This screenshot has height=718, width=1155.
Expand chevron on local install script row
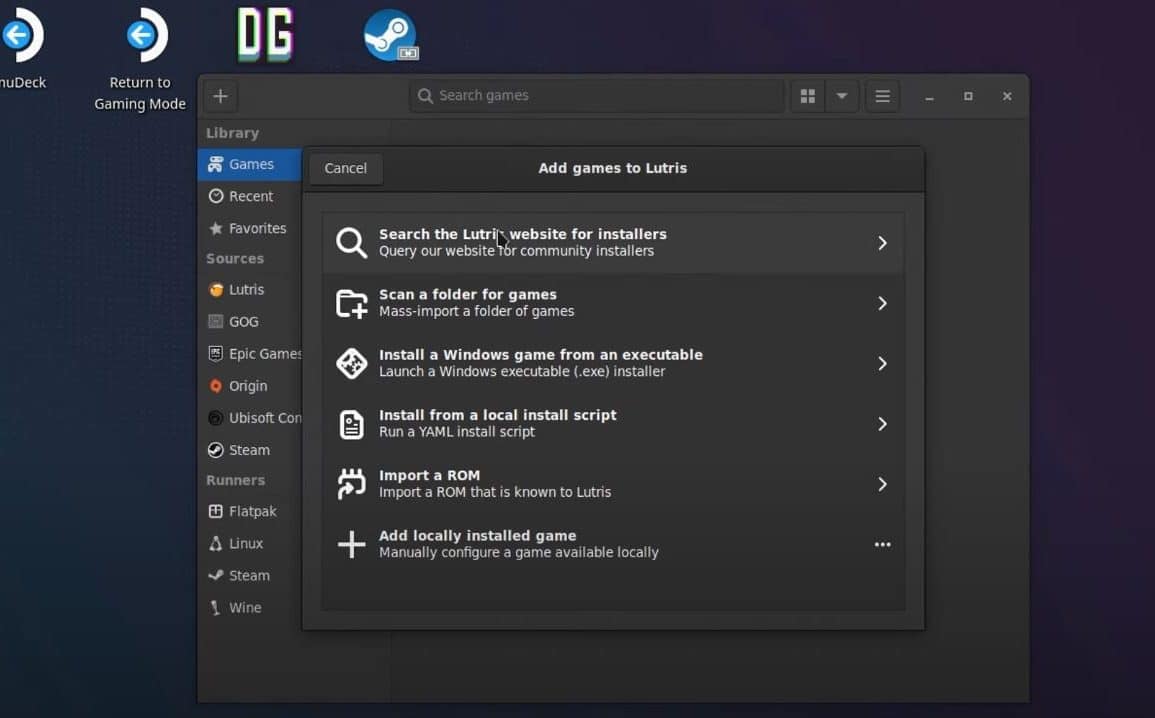(882, 423)
